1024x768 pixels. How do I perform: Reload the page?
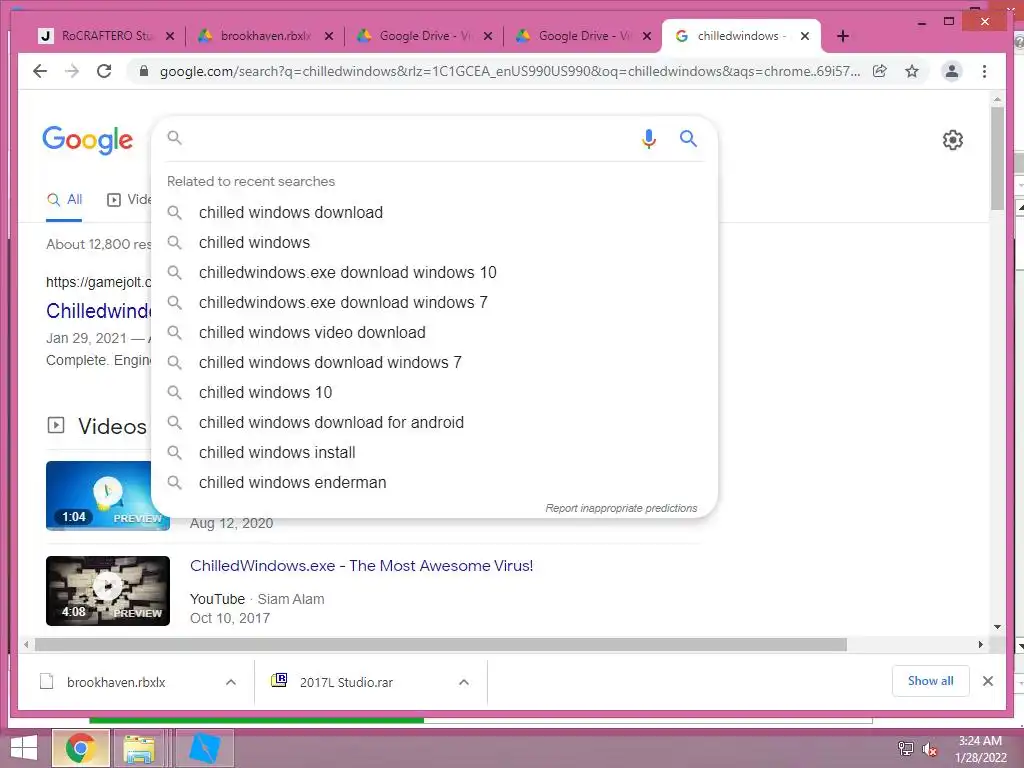pos(104,71)
